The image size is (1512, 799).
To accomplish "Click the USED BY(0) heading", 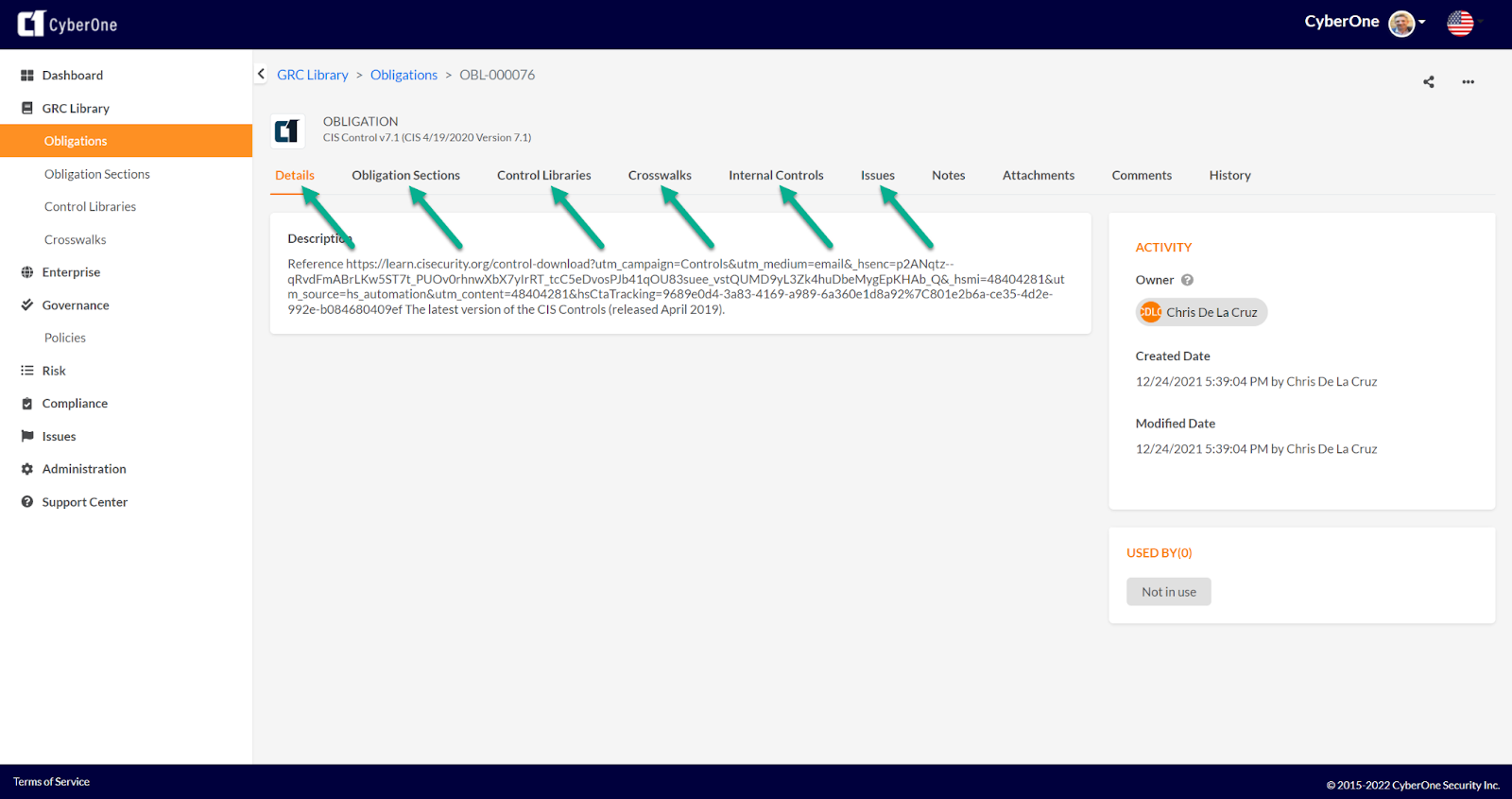I will 1160,553.
